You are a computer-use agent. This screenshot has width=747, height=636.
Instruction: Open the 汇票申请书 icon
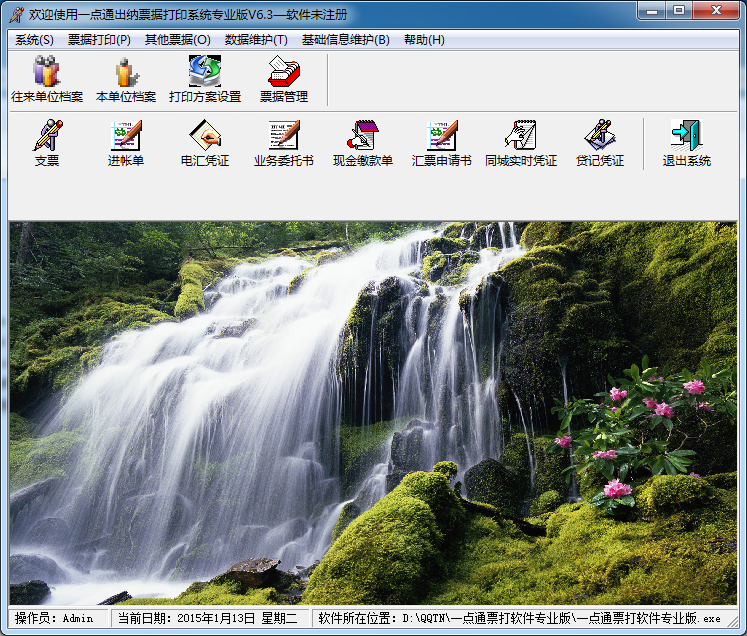(441, 142)
